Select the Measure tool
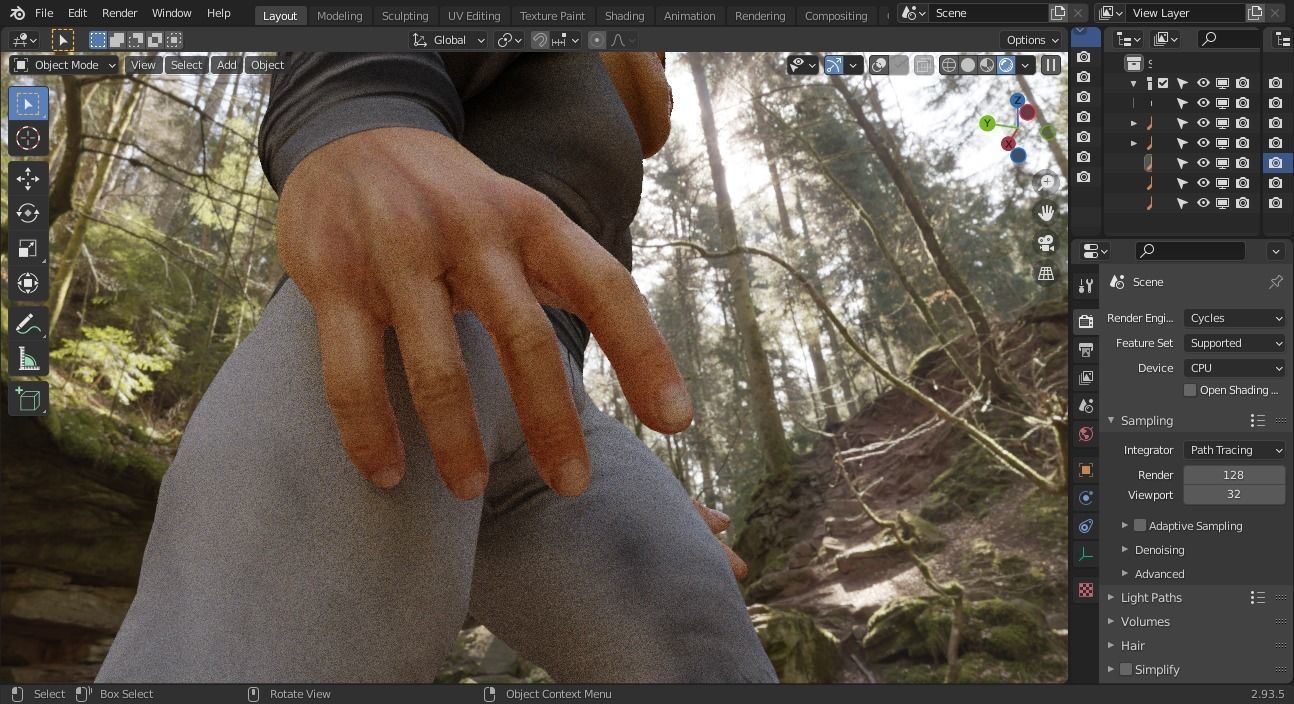 tap(28, 358)
